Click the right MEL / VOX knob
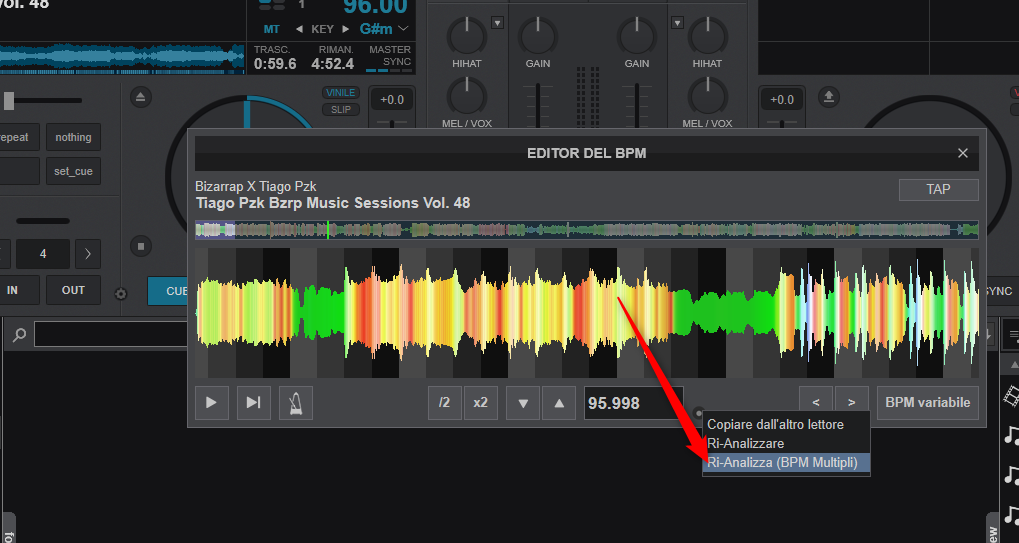1019x543 pixels. pyautogui.click(x=708, y=95)
